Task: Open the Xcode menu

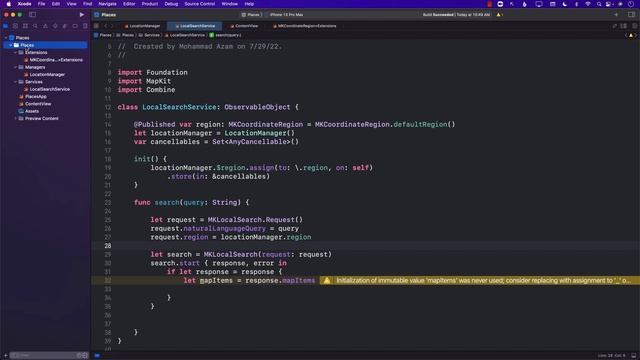Action: tap(24, 4)
